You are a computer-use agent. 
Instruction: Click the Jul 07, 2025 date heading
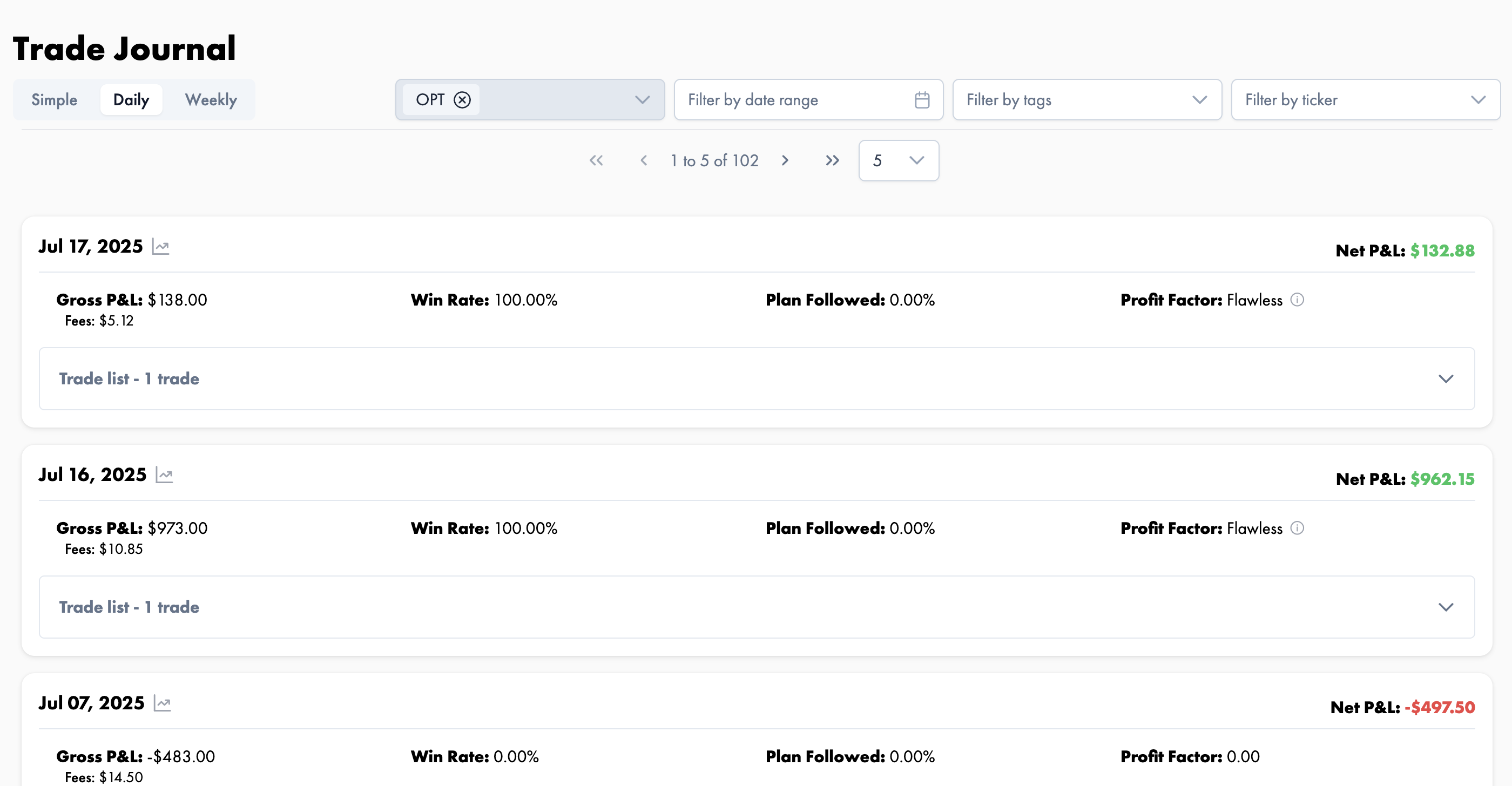pos(91,703)
